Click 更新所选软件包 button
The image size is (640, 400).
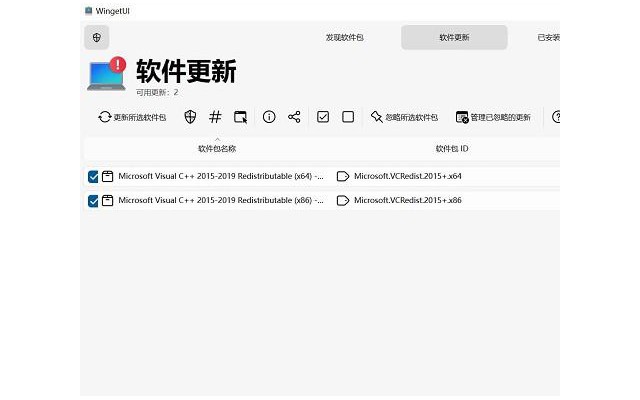(132, 117)
